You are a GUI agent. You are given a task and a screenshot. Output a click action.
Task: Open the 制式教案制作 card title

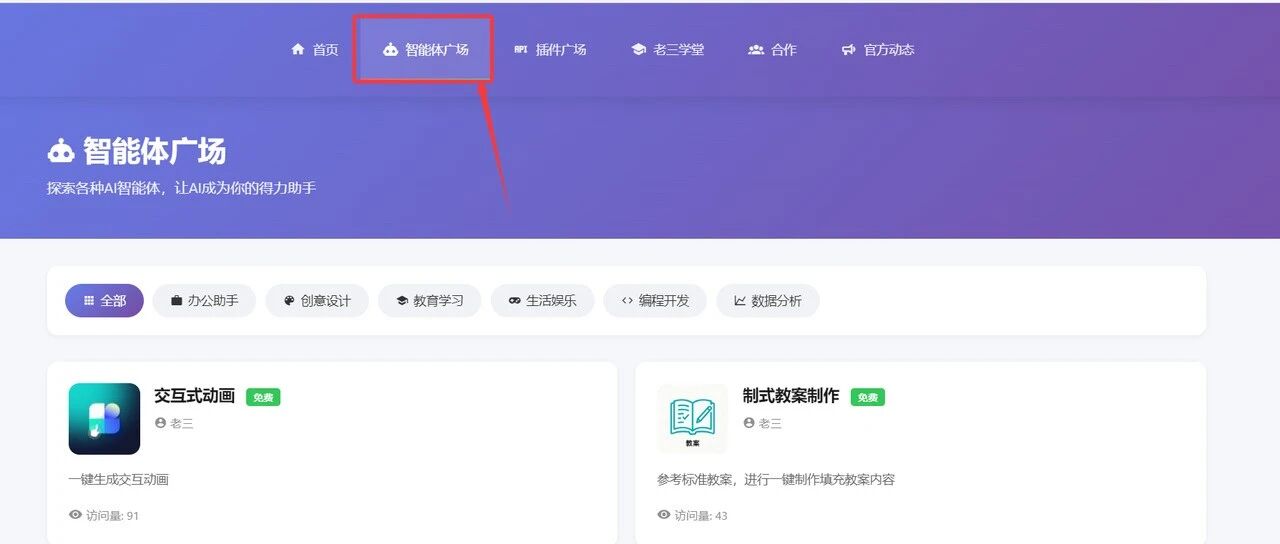pyautogui.click(x=791, y=395)
